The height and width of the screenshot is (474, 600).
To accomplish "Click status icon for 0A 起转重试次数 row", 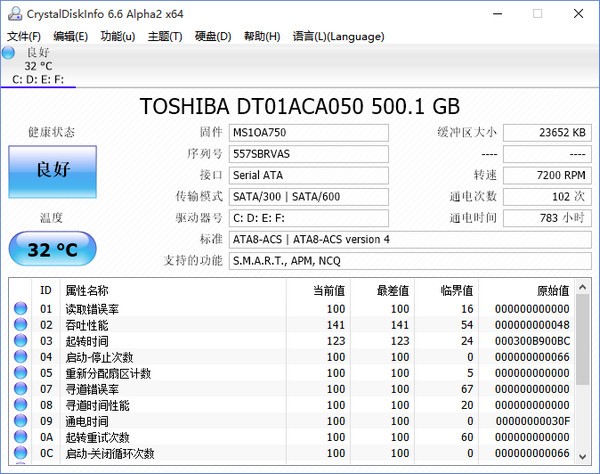I will (x=20, y=437).
